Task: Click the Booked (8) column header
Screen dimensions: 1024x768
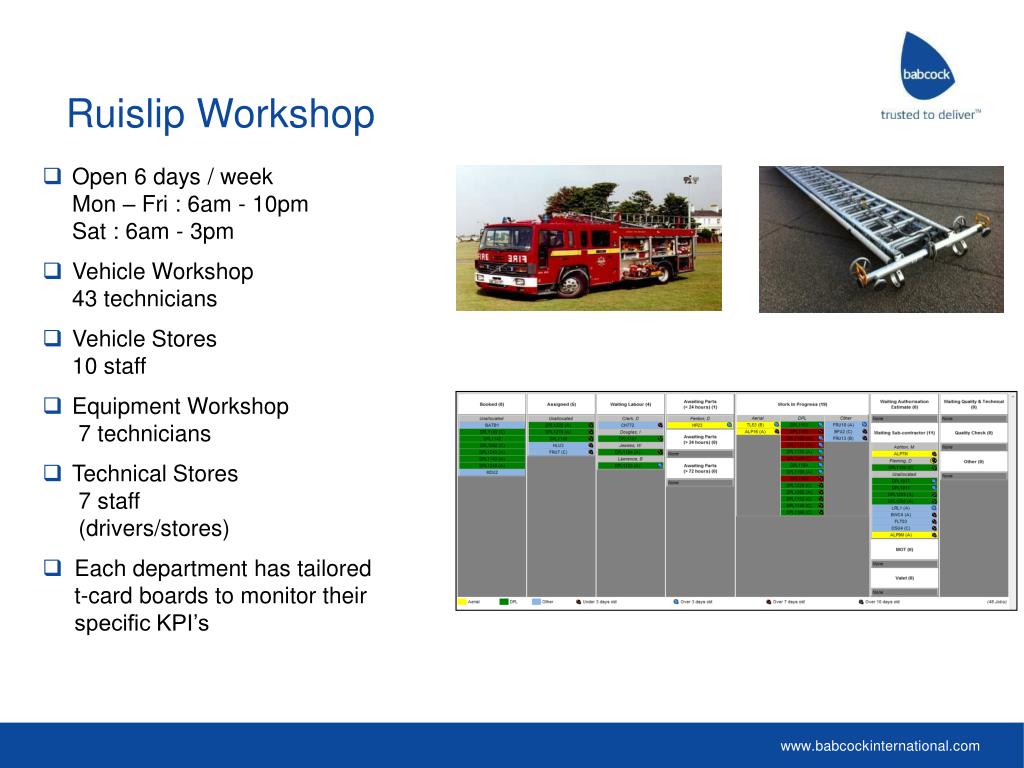Action: click(x=492, y=404)
